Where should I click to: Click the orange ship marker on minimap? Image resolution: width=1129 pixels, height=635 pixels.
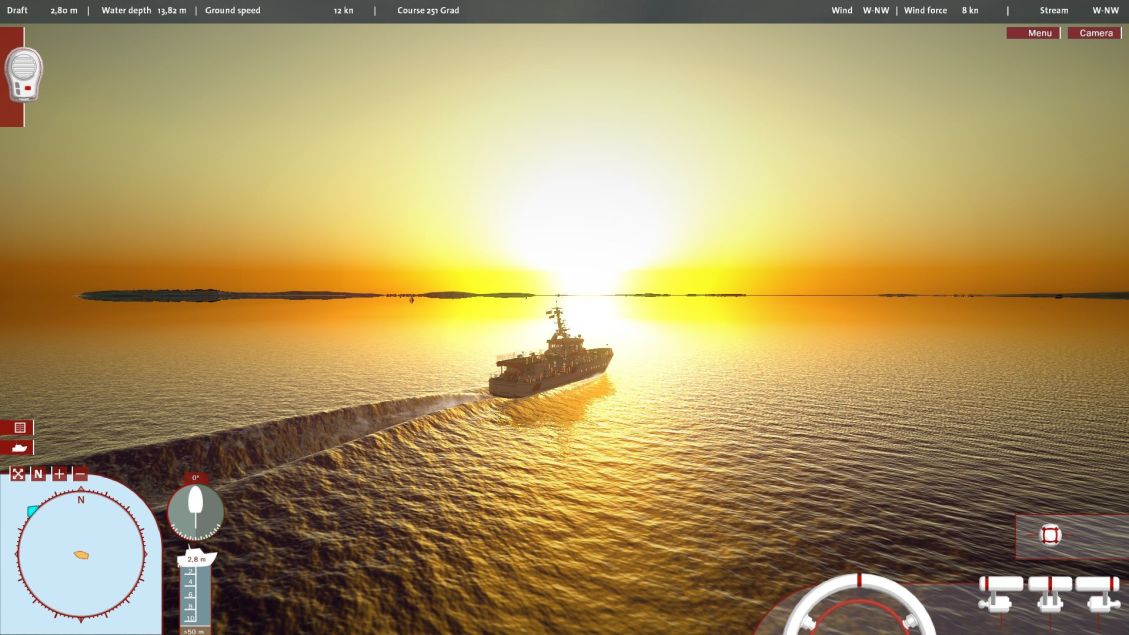point(81,555)
